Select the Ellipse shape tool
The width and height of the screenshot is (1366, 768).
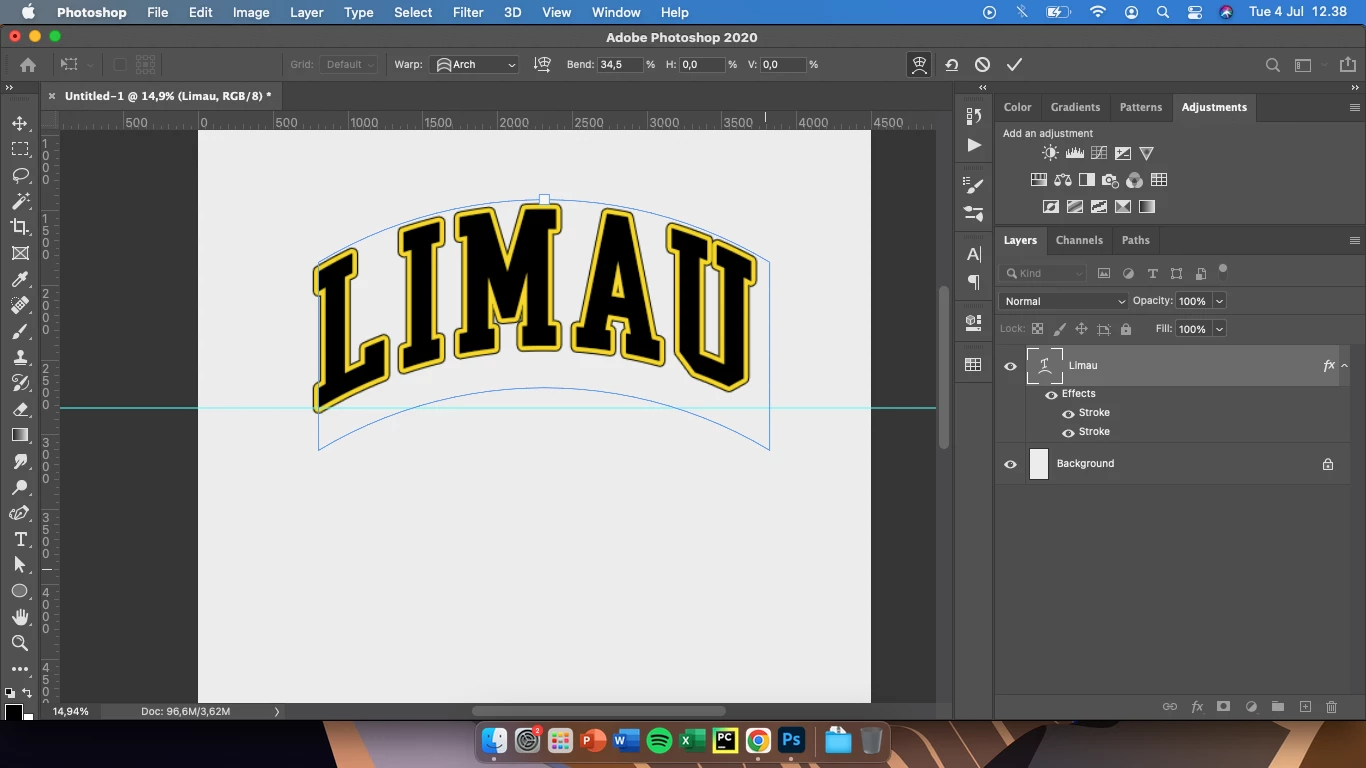click(x=20, y=591)
